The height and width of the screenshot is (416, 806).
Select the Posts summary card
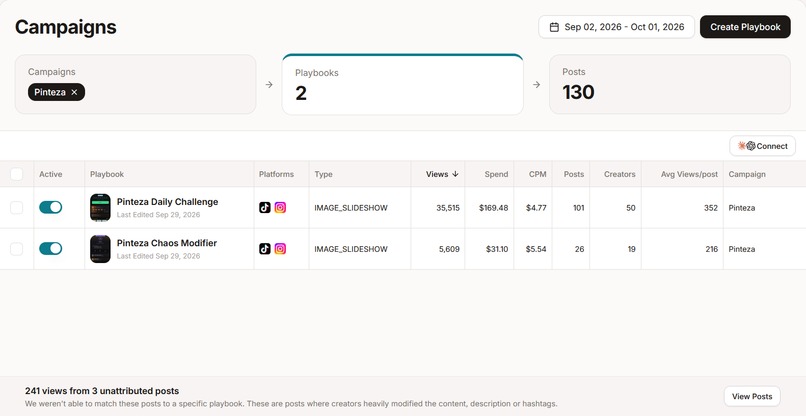670,84
